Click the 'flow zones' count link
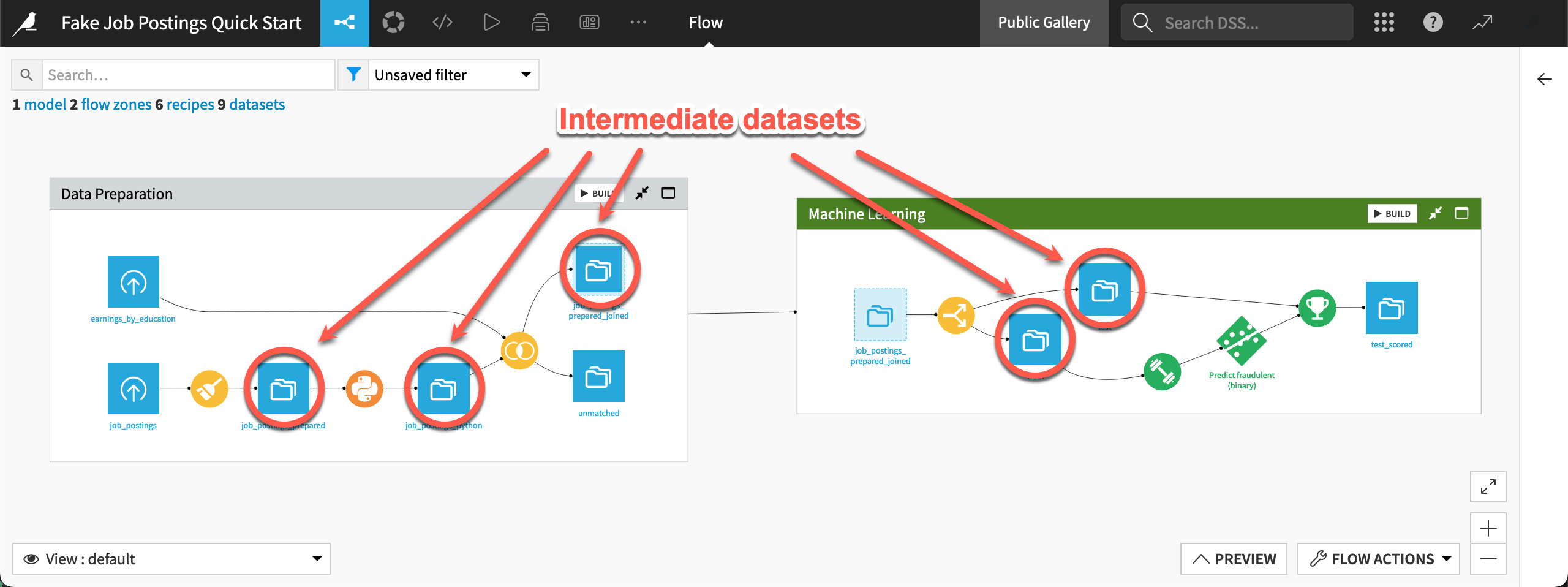The height and width of the screenshot is (587, 1568). tap(116, 105)
